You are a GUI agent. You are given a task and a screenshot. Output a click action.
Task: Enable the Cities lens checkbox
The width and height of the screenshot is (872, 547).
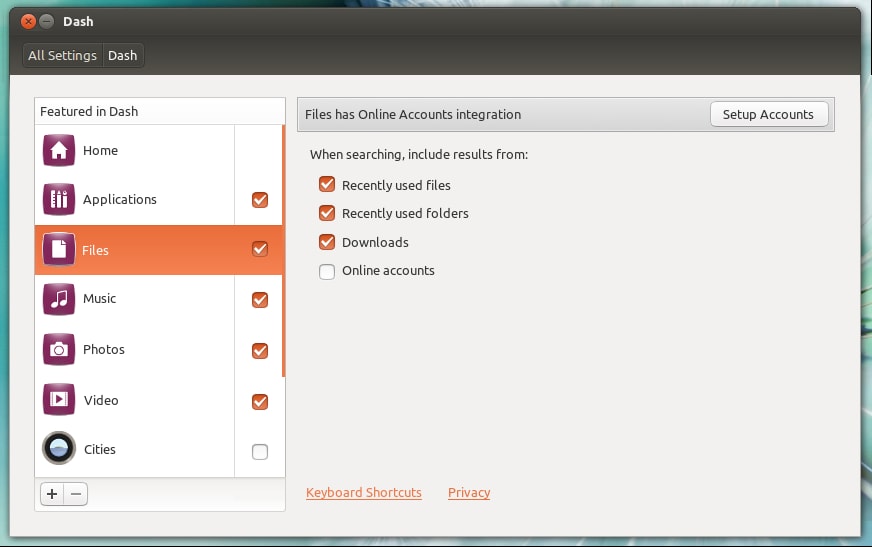click(260, 451)
